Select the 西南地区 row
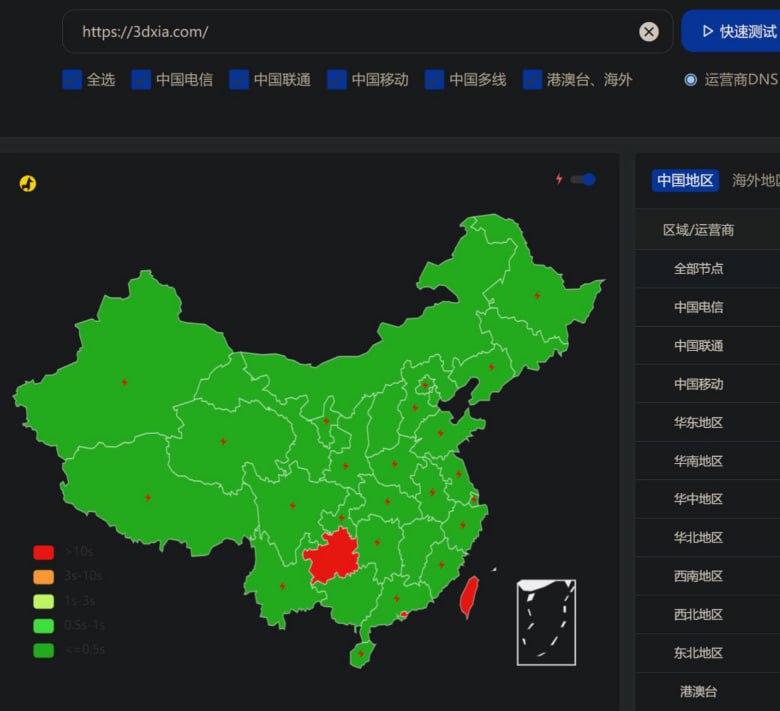 (x=707, y=576)
